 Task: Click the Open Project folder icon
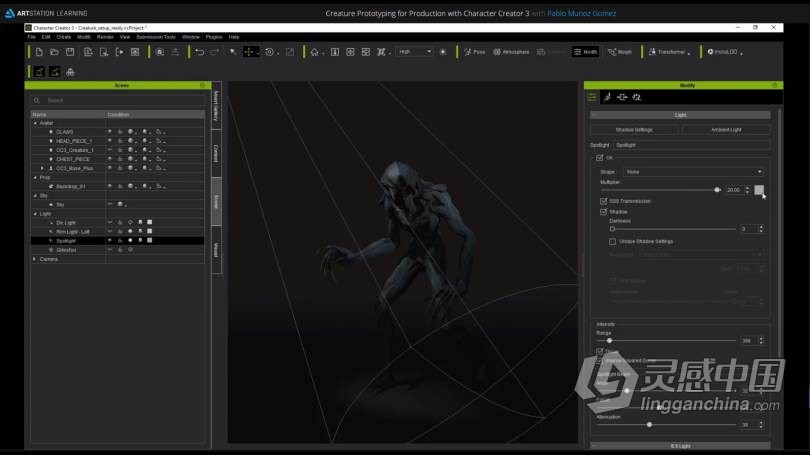pyautogui.click(x=54, y=52)
